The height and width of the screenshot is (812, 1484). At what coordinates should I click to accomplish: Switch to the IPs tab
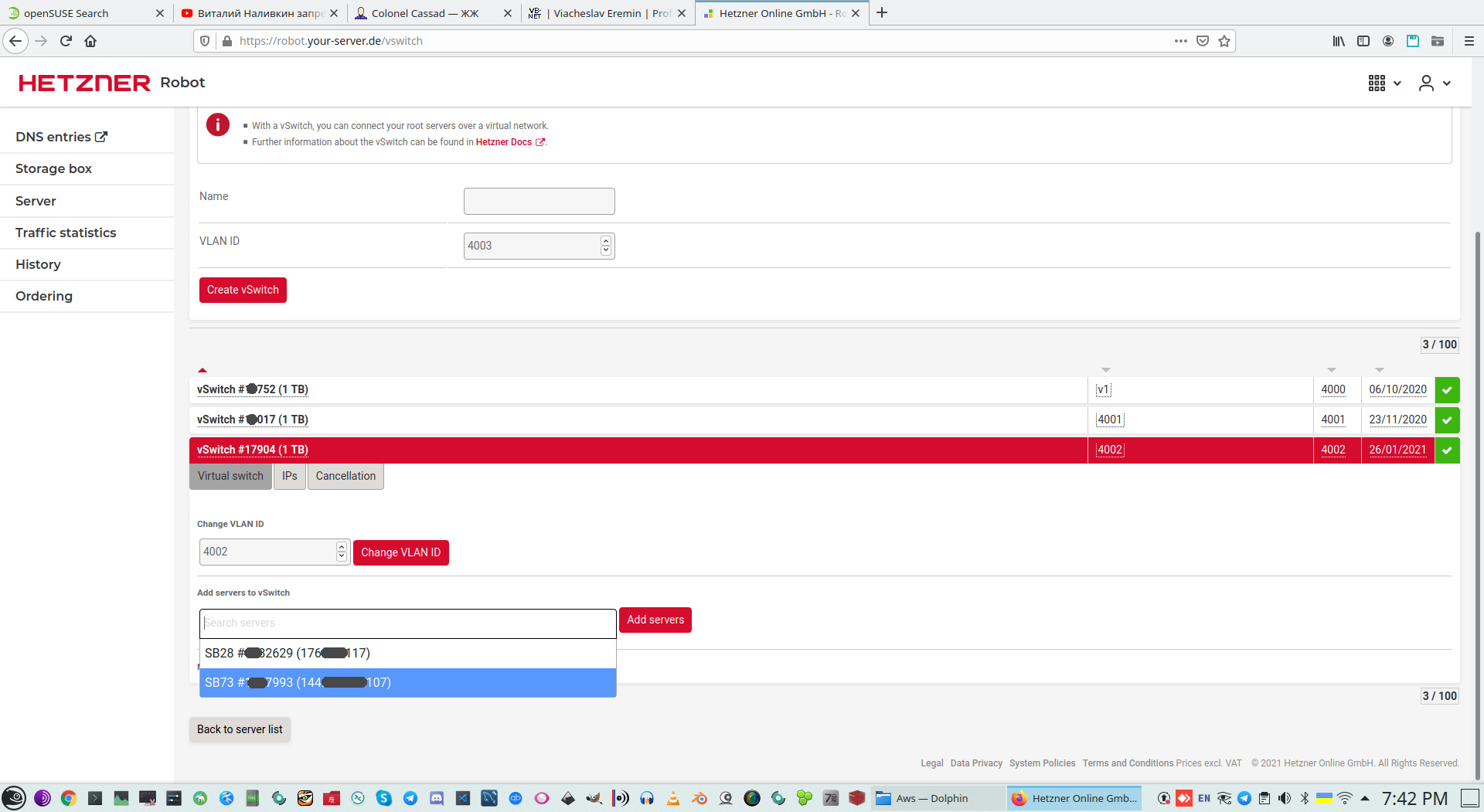[x=290, y=476]
